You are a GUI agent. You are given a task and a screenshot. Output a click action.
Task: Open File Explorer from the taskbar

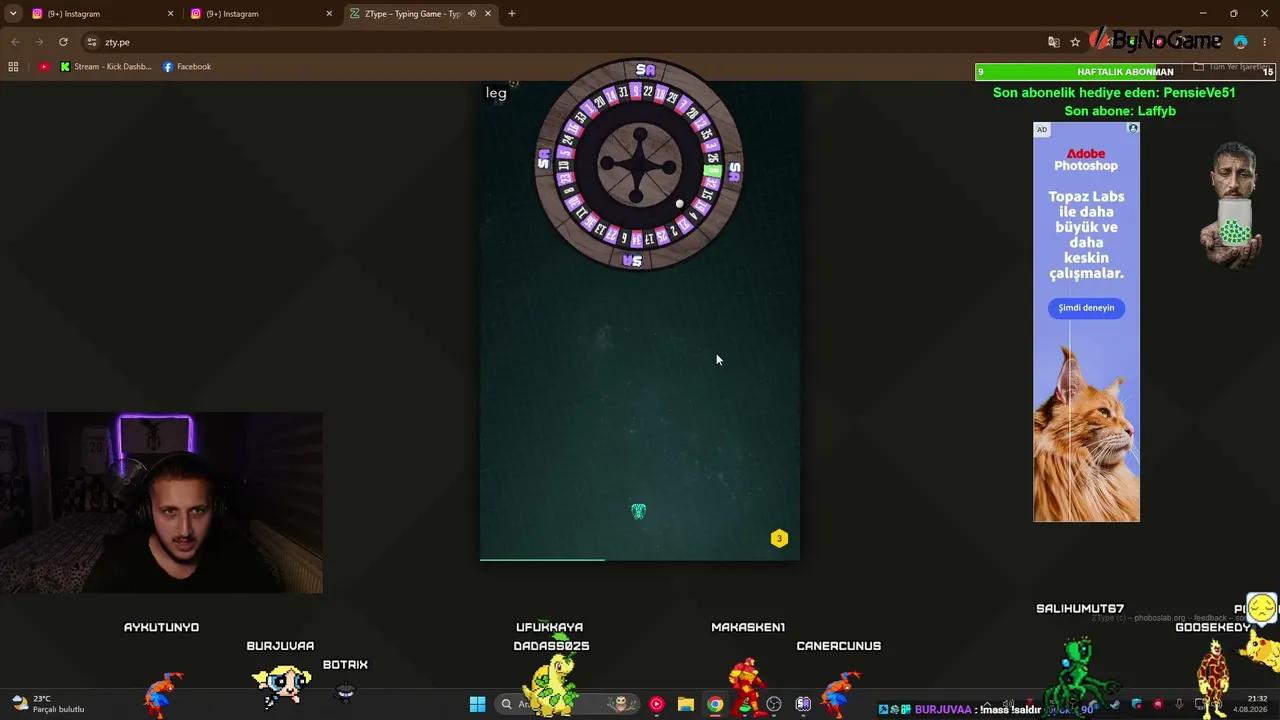coord(686,704)
